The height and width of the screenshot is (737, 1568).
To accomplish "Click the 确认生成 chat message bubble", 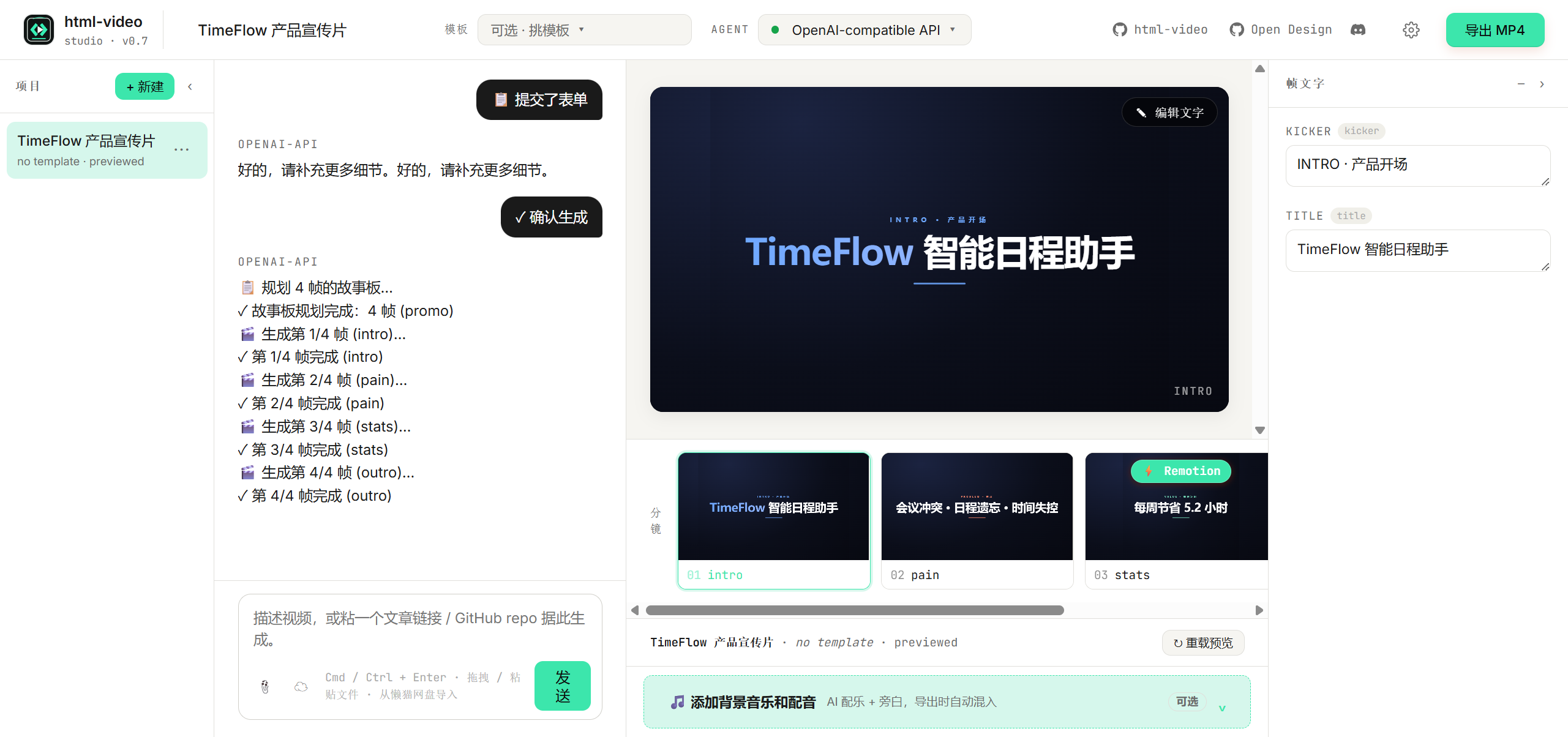I will pos(552,217).
